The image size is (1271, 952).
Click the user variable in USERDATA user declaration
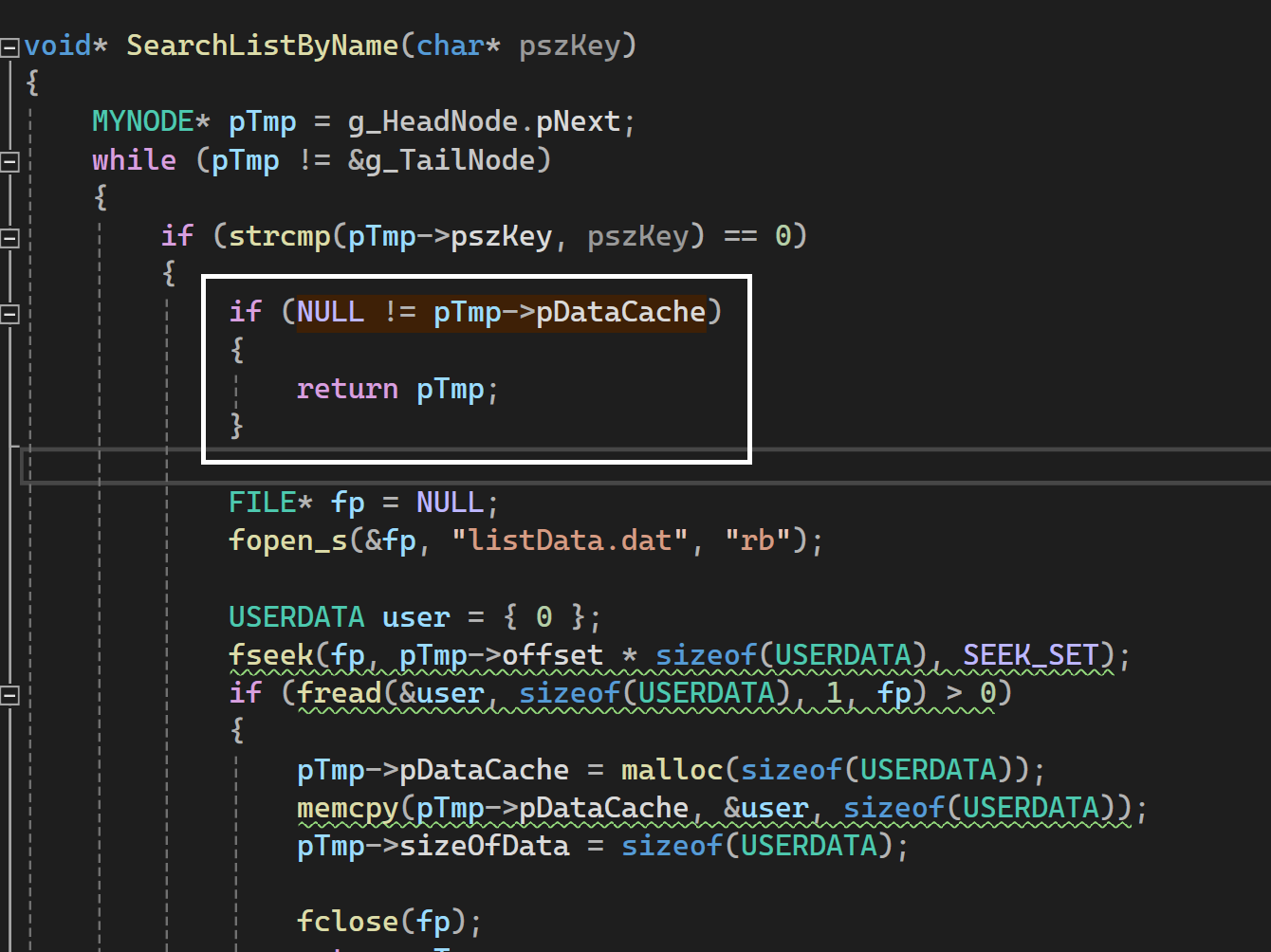click(x=415, y=617)
